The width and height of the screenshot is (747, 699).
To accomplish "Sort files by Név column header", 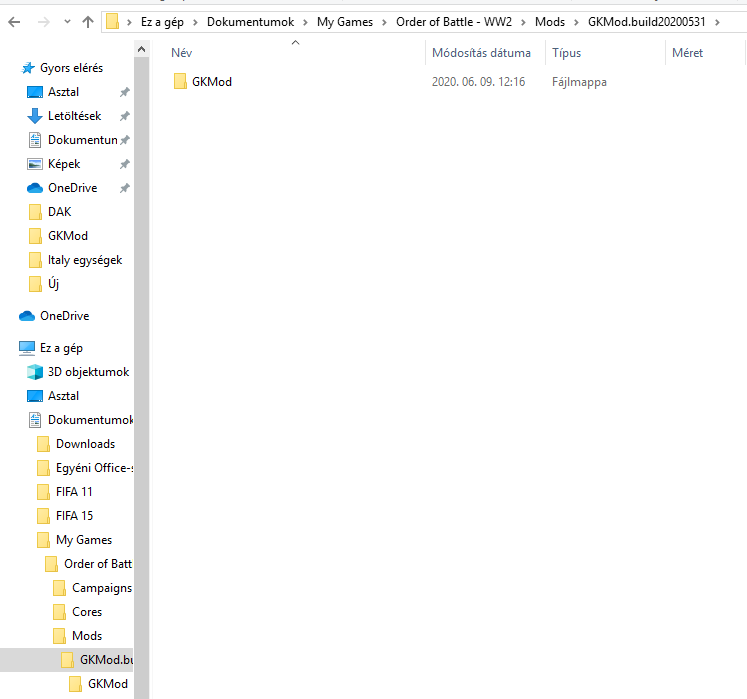I will click(182, 53).
